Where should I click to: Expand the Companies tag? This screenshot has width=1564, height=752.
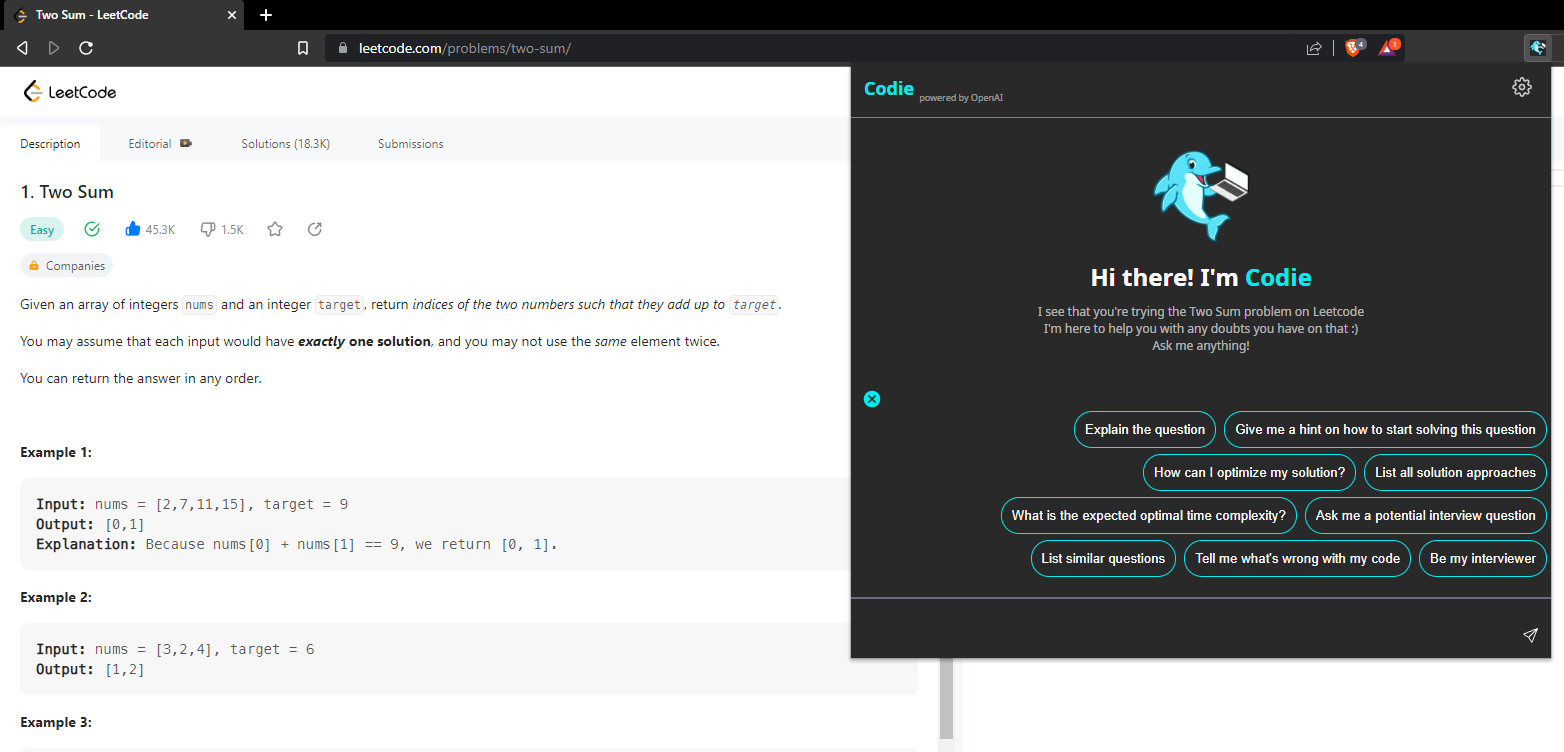(x=67, y=266)
